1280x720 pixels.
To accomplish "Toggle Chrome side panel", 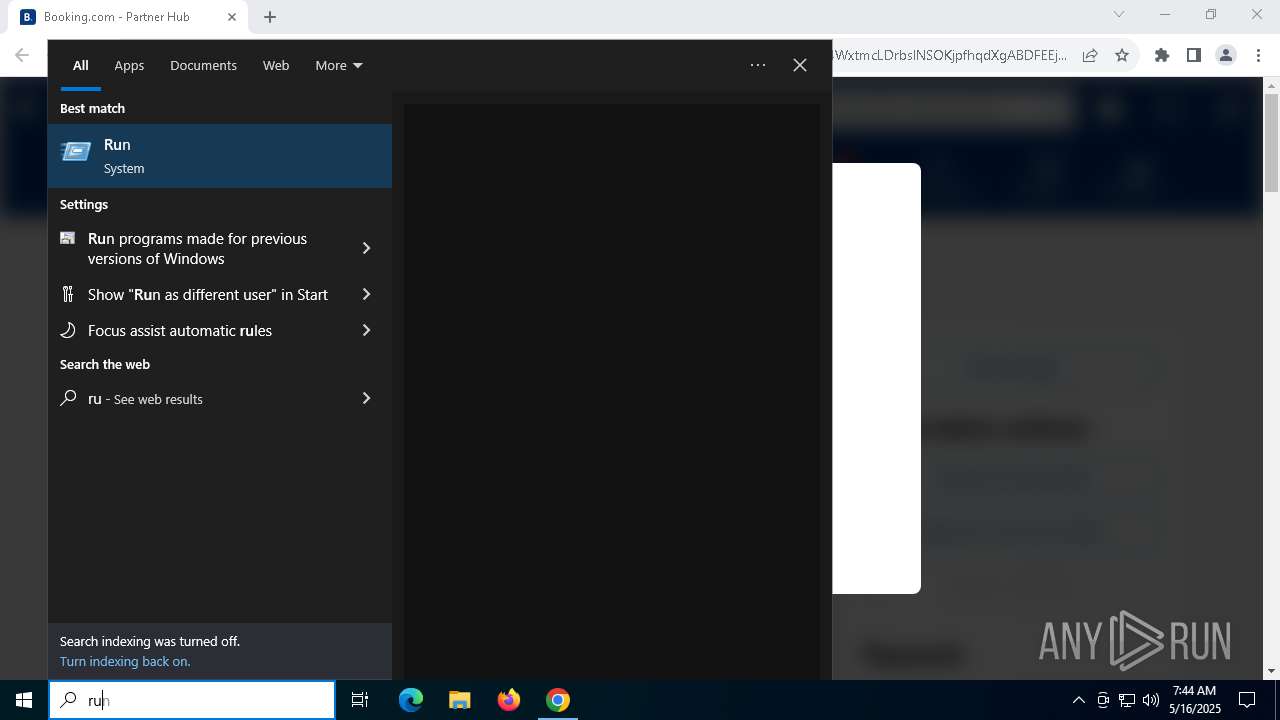I will [x=1194, y=55].
